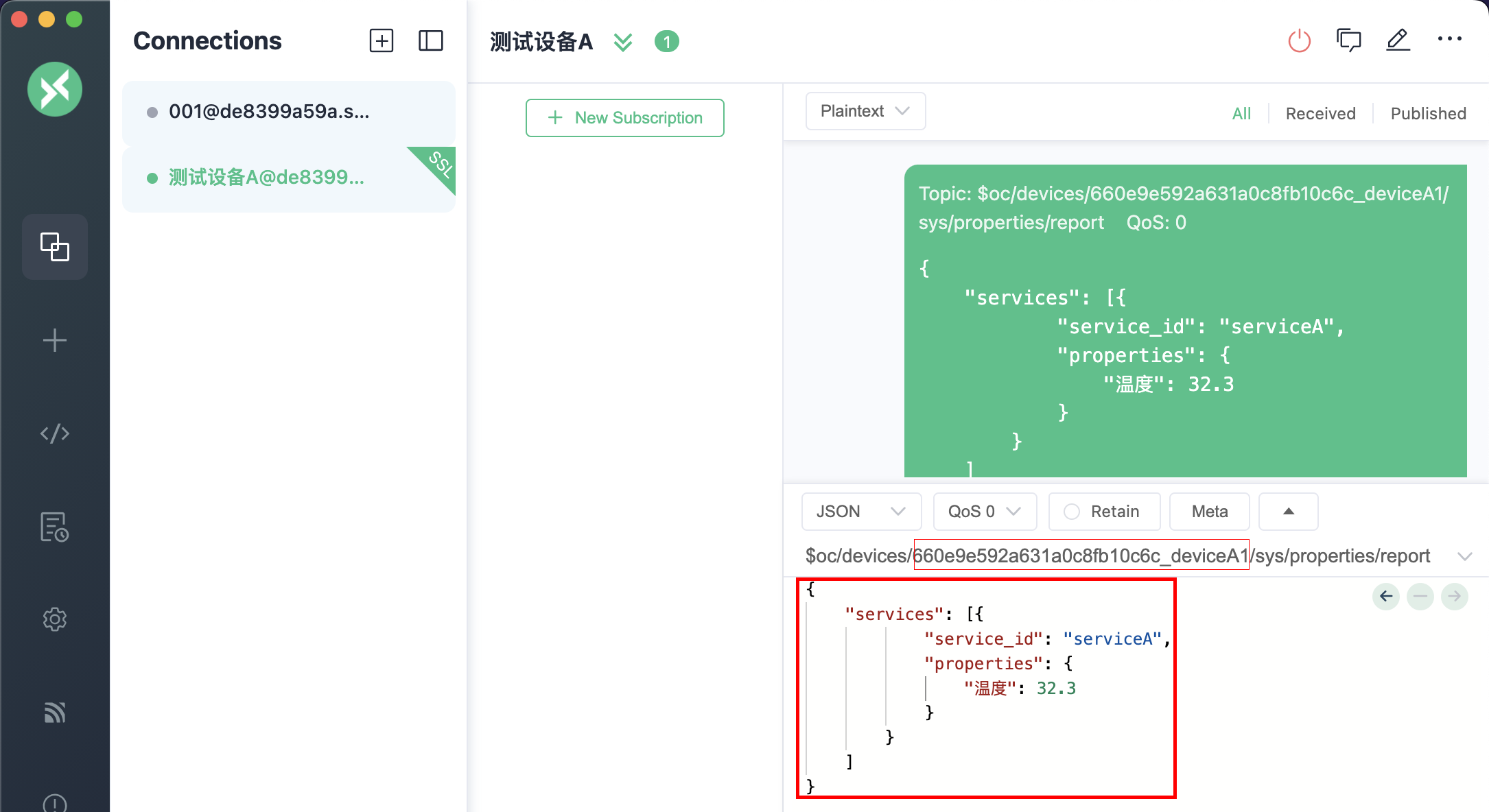The height and width of the screenshot is (812, 1489).
Task: Open new window icon in header
Action: click(x=1348, y=40)
